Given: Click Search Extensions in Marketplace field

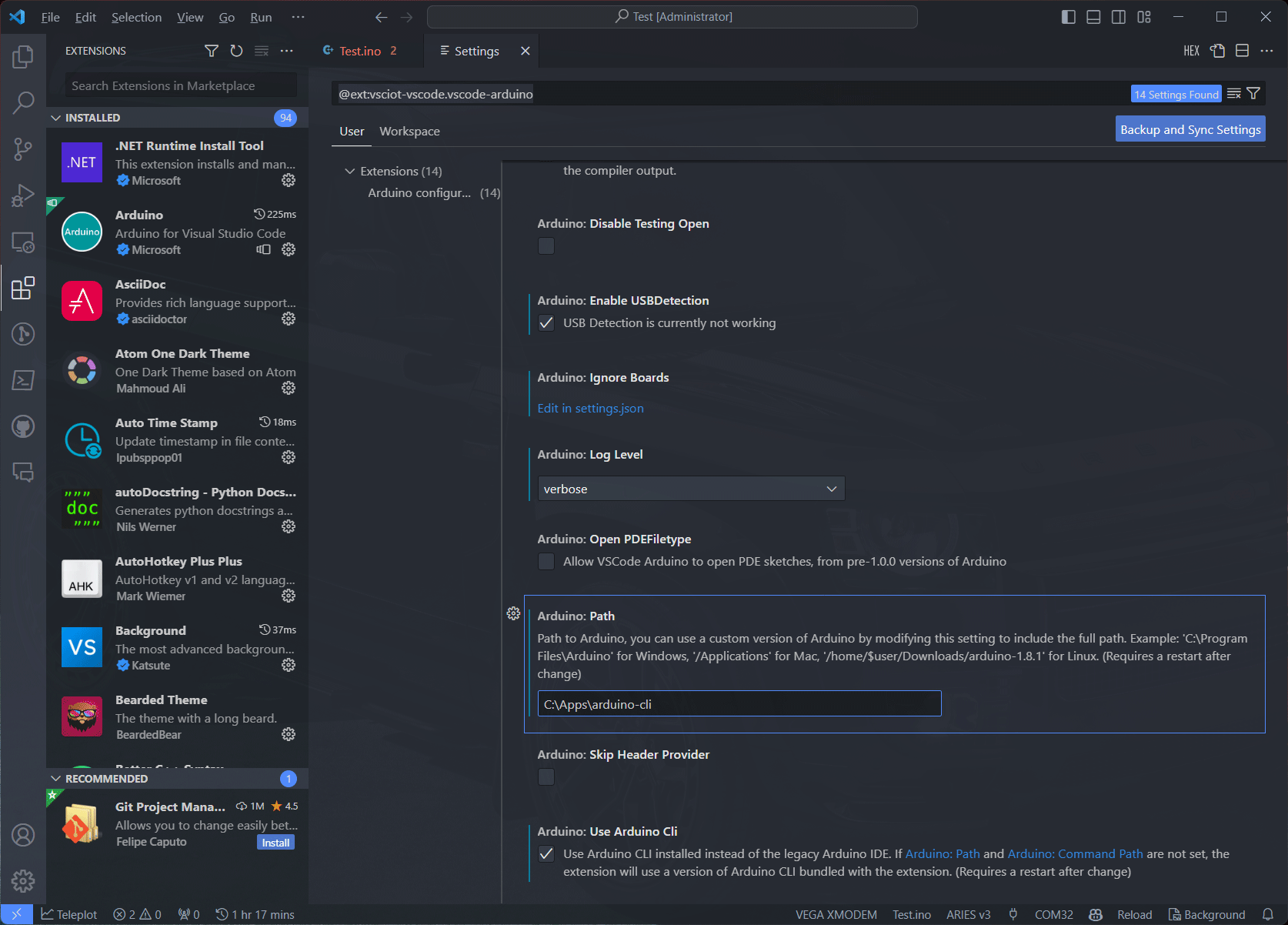Looking at the screenshot, I should (179, 85).
